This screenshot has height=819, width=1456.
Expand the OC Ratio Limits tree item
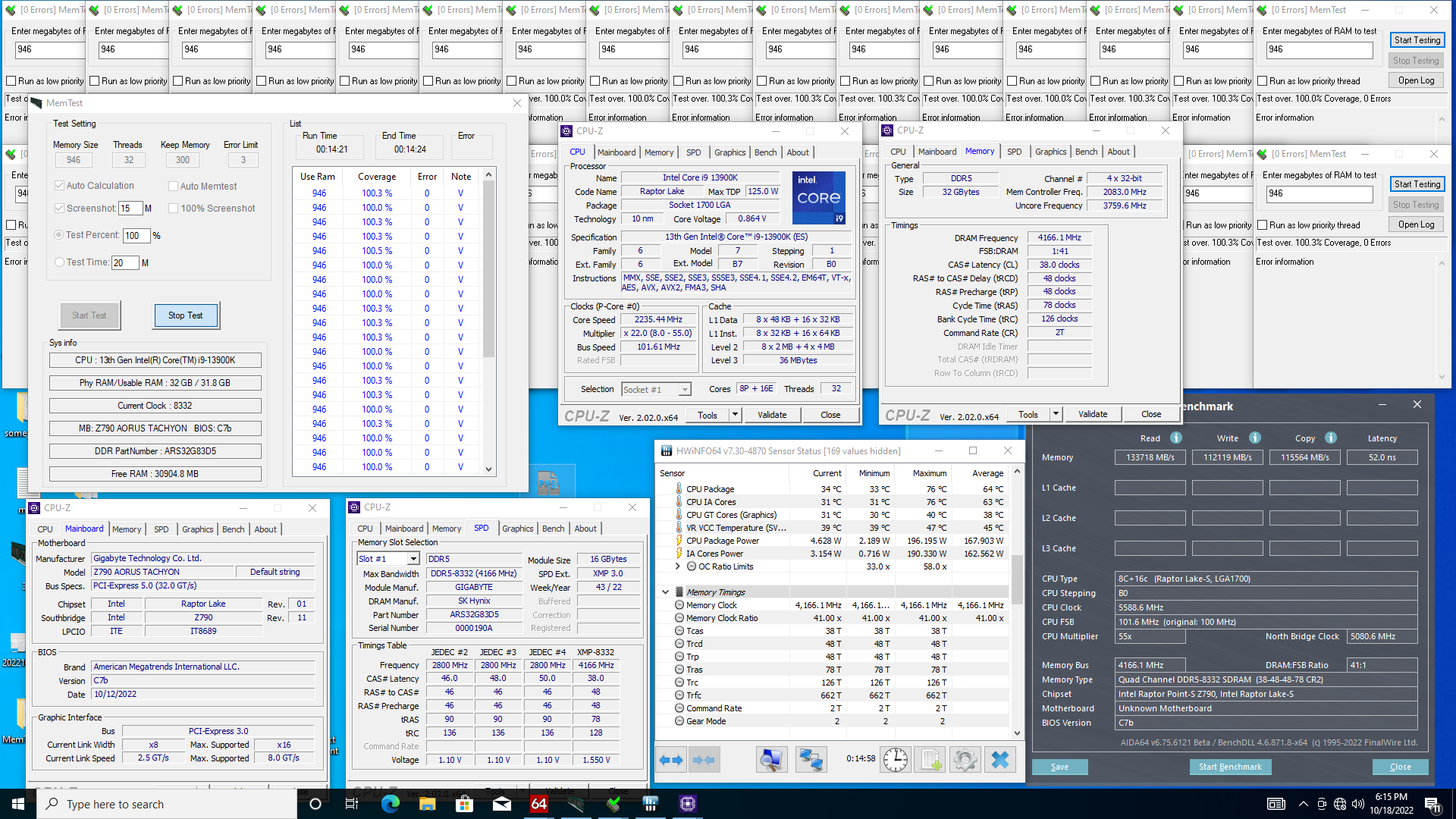pyautogui.click(x=677, y=566)
